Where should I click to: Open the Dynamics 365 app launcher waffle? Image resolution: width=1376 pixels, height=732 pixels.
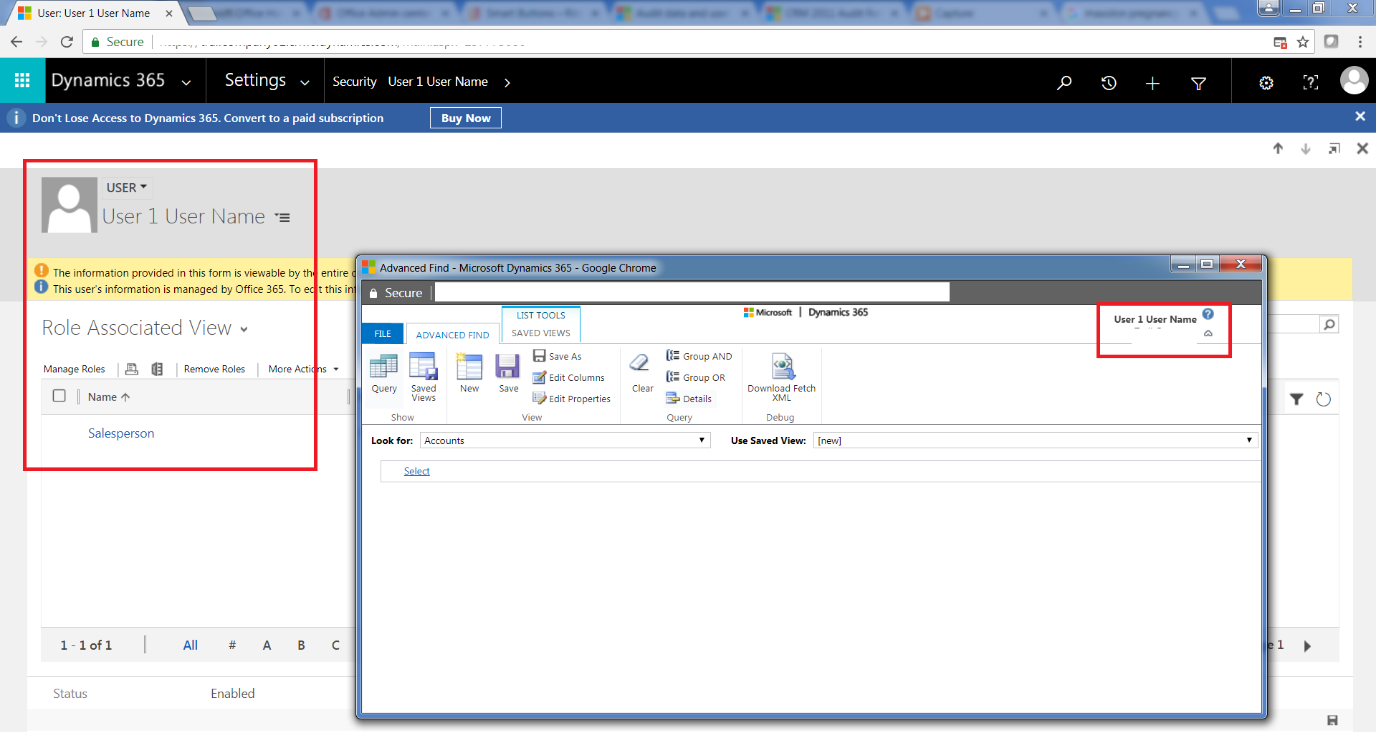[x=22, y=81]
